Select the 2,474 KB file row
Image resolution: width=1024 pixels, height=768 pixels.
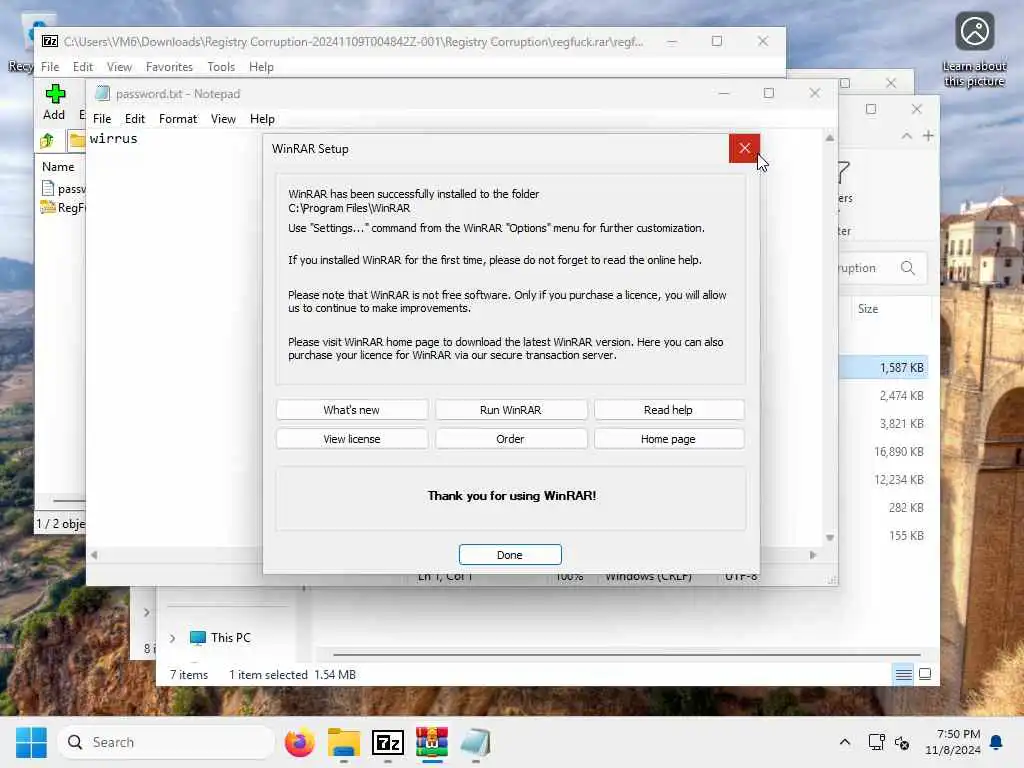[883, 396]
